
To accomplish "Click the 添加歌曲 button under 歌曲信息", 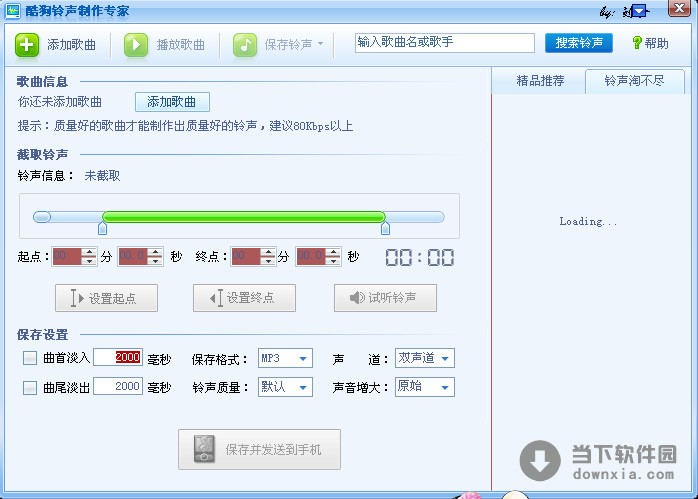I will click(172, 102).
